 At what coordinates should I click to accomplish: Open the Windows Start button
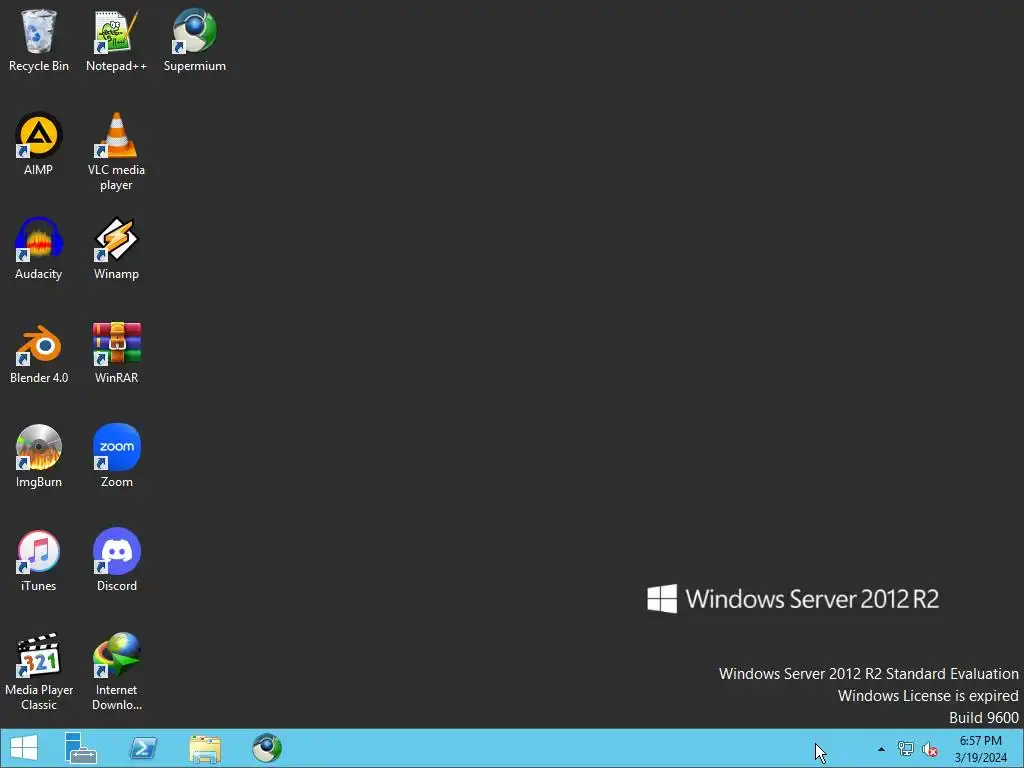click(x=24, y=748)
